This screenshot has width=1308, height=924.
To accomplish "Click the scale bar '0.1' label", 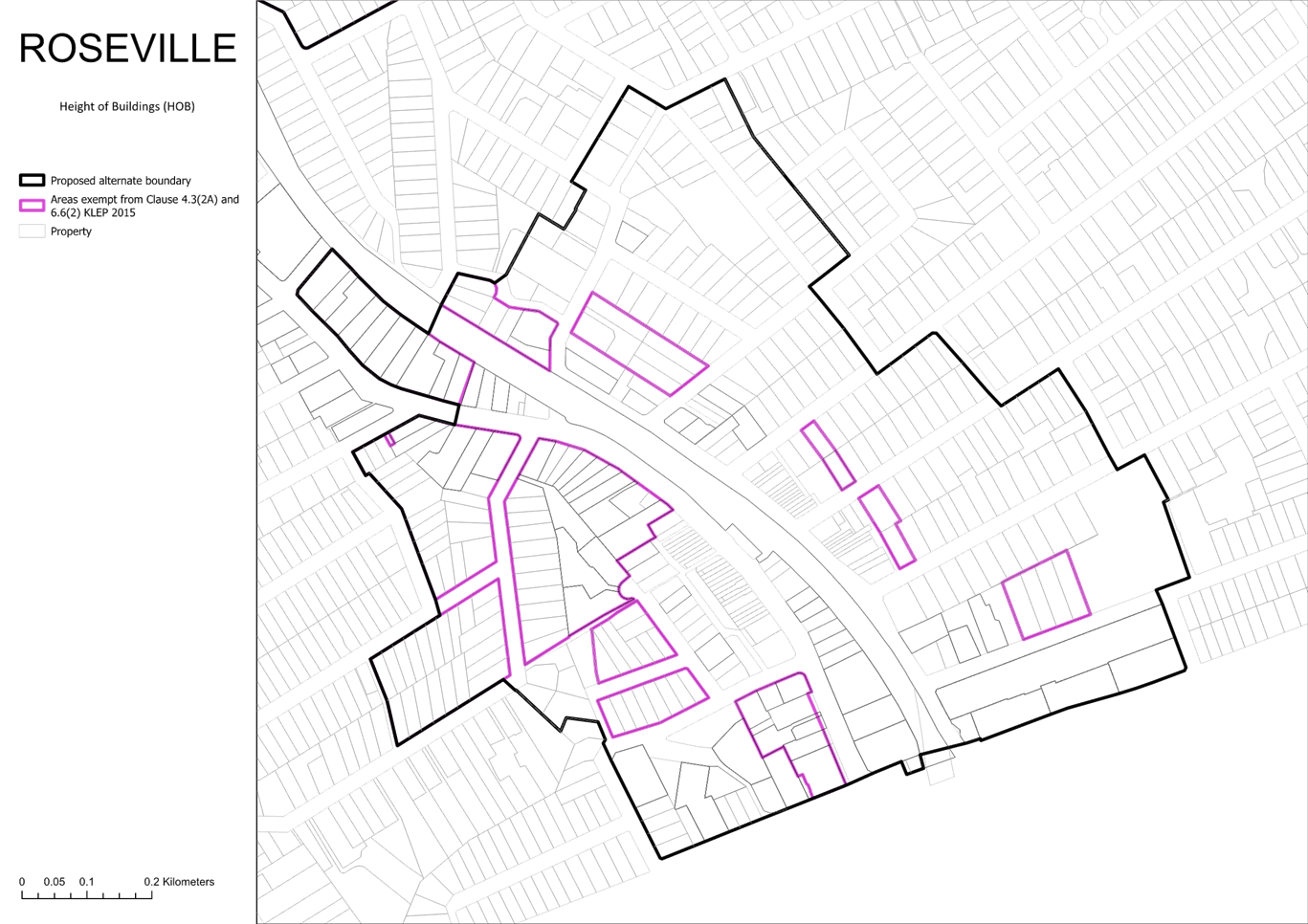I will pyautogui.click(x=87, y=882).
